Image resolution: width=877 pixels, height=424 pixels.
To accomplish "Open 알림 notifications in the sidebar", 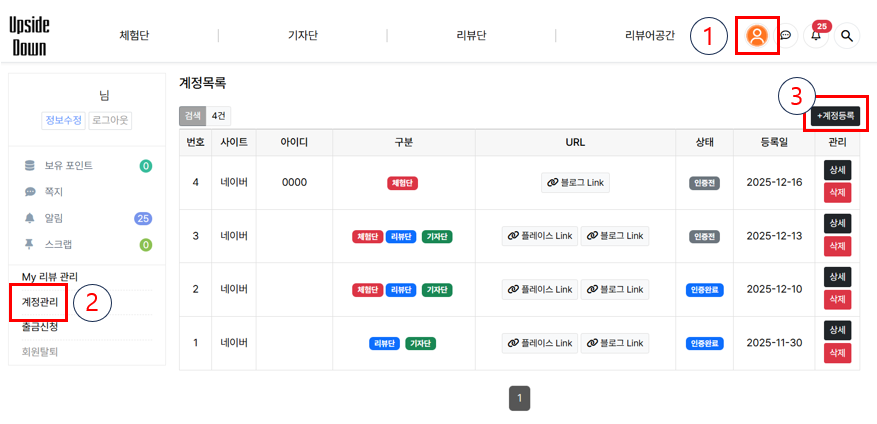I will [x=54, y=218].
